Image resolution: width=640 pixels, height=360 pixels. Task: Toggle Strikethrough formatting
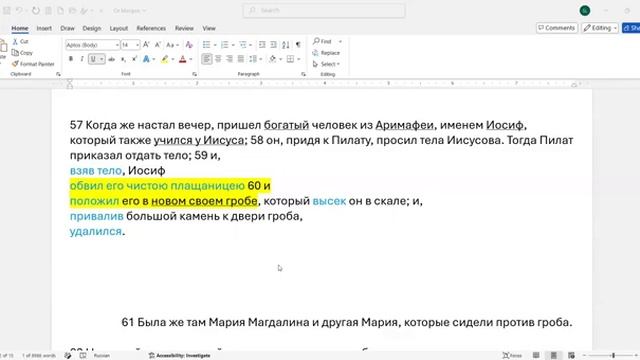click(x=111, y=59)
